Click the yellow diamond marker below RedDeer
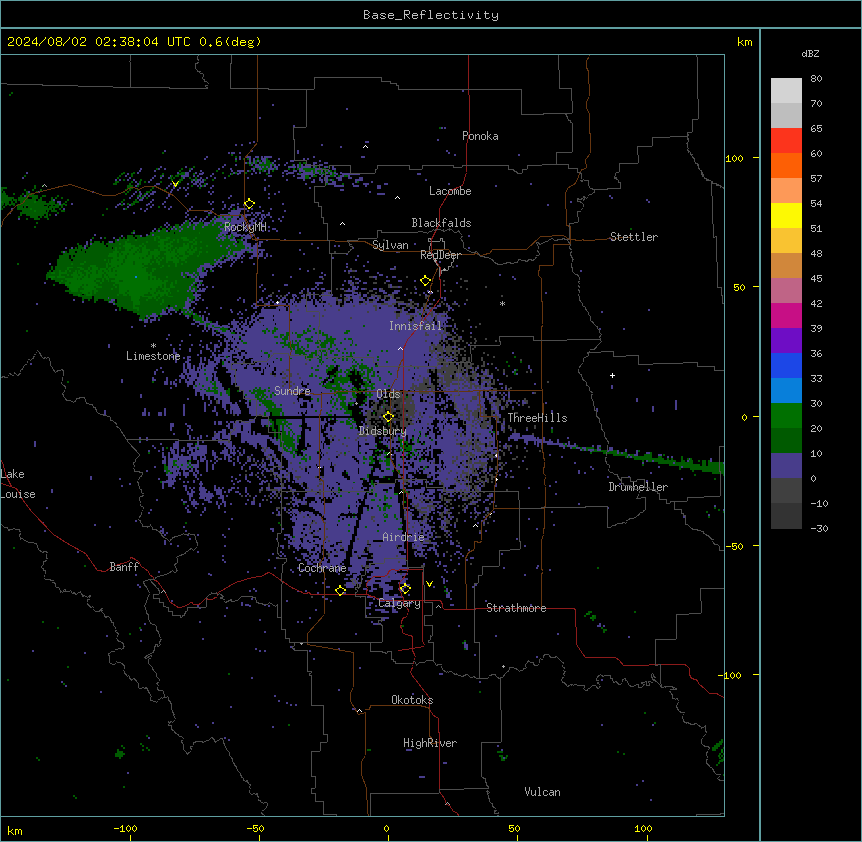 pyautogui.click(x=426, y=281)
